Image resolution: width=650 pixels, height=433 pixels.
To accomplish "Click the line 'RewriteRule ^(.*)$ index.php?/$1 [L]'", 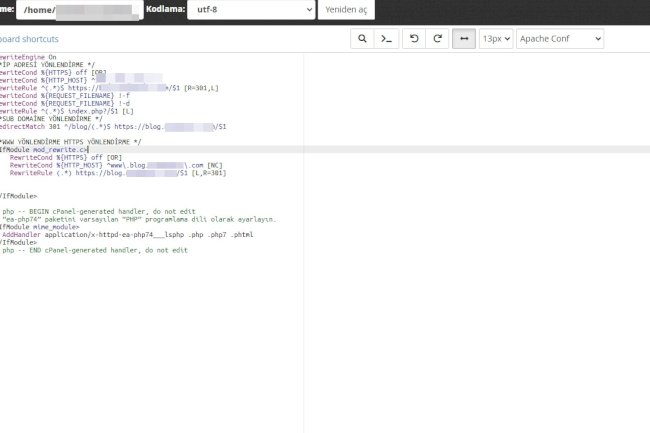I will pyautogui.click(x=66, y=111).
